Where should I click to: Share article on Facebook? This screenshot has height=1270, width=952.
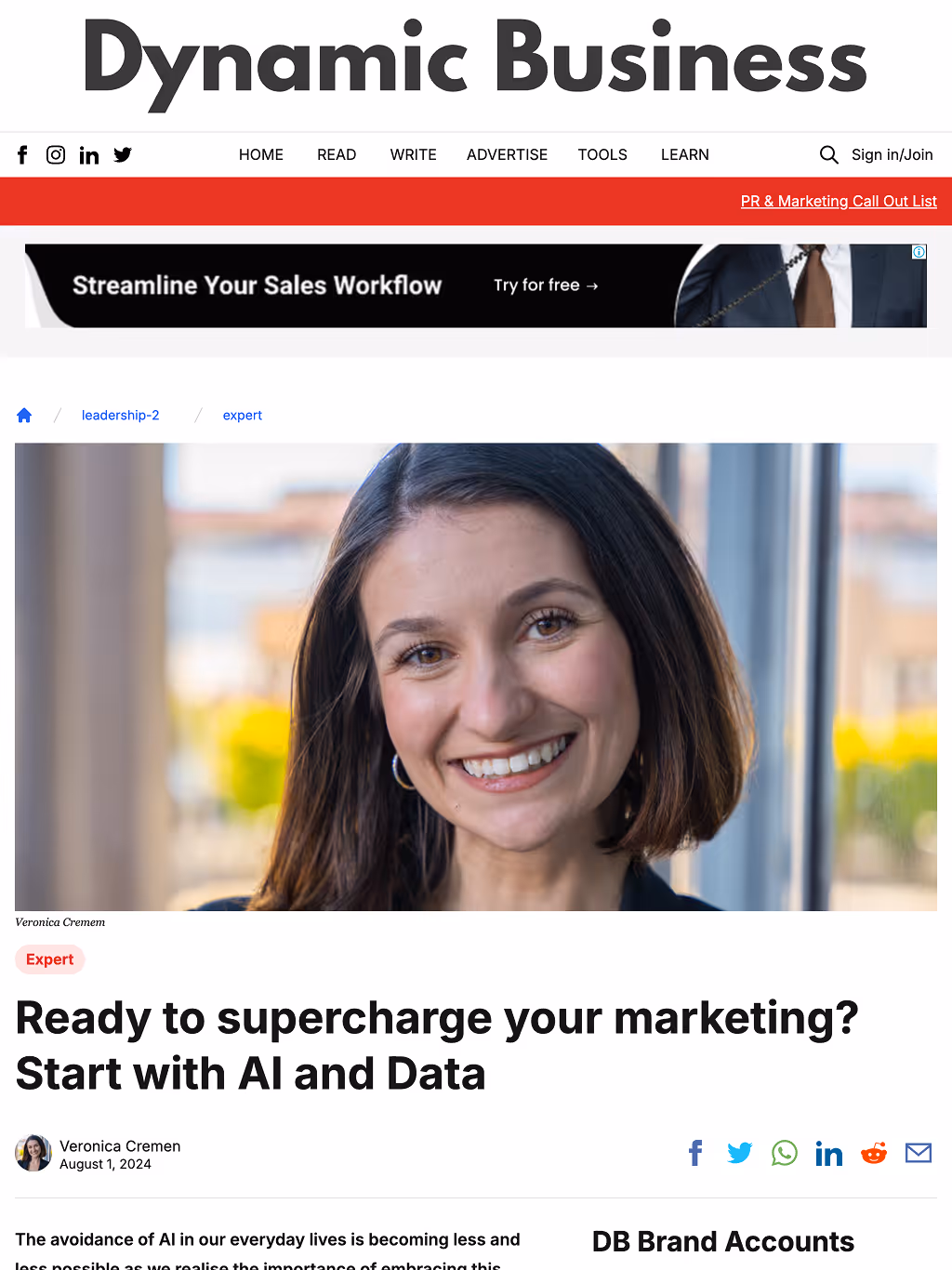click(x=695, y=1153)
